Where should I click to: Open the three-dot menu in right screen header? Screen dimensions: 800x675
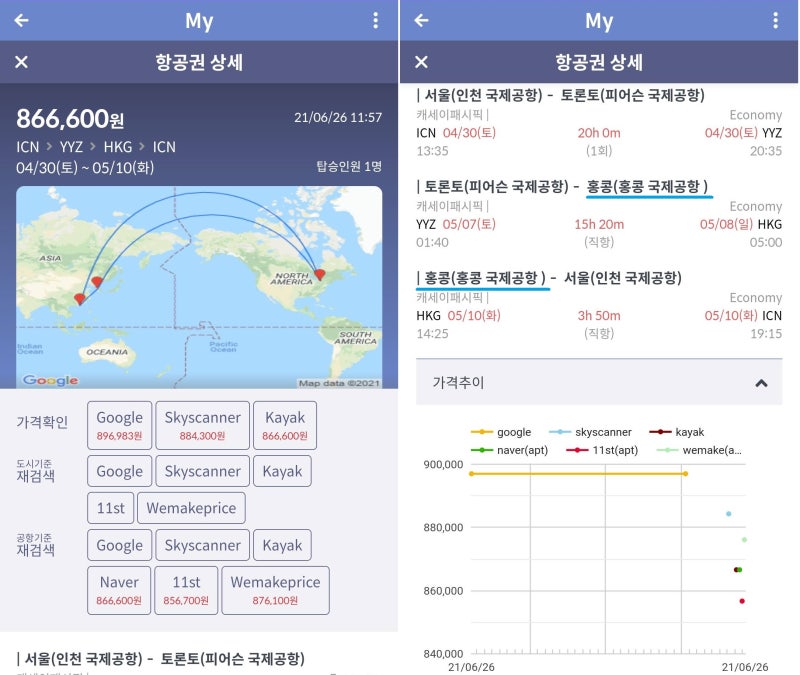pyautogui.click(x=775, y=20)
